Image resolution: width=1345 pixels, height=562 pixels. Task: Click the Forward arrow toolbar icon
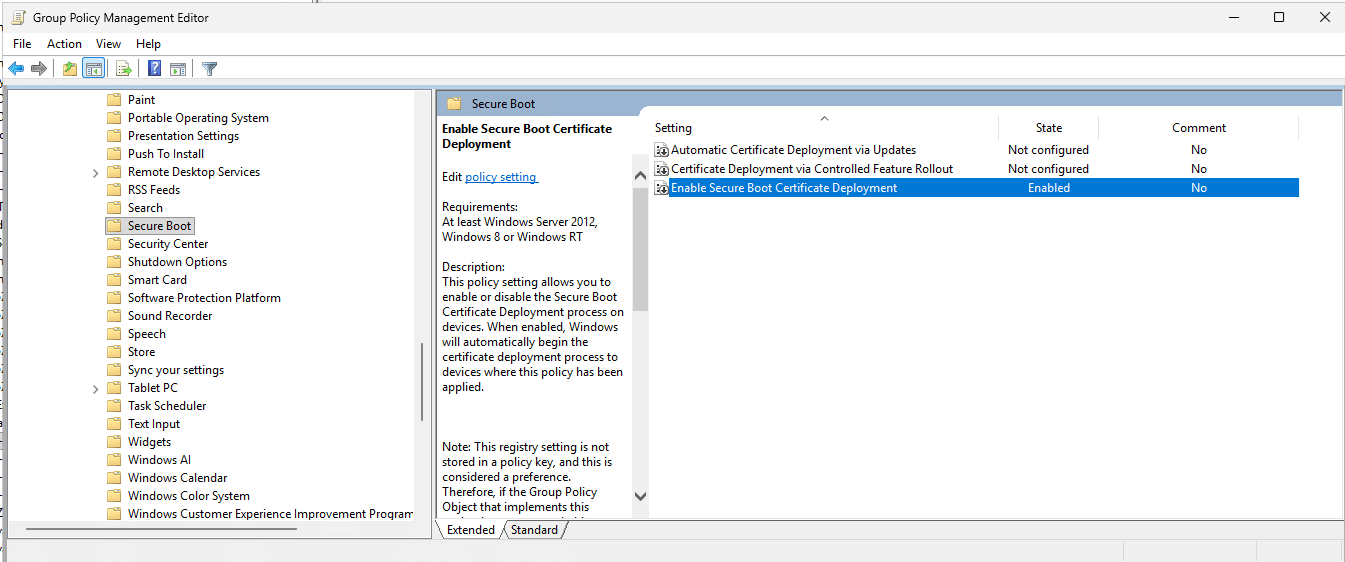click(39, 69)
